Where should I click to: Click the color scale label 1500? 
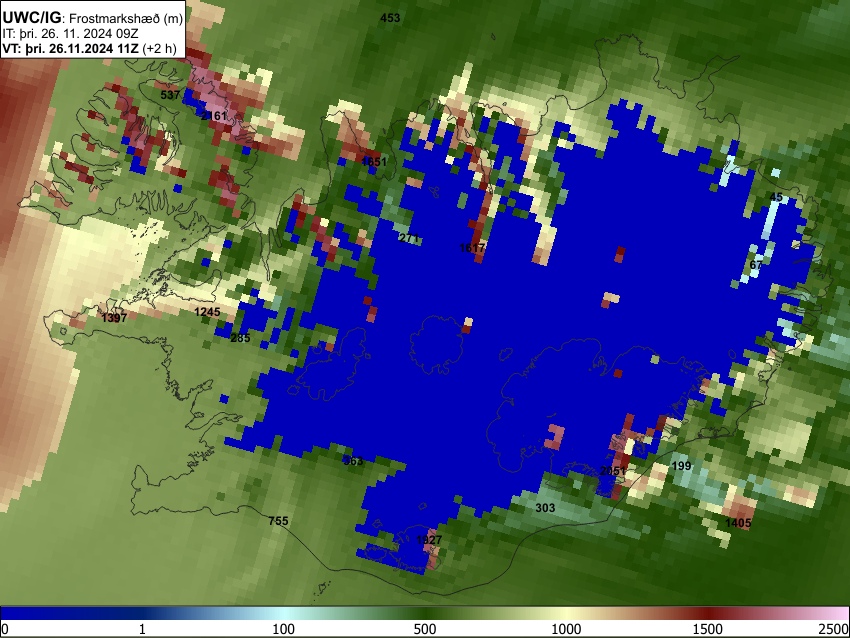tap(708, 629)
